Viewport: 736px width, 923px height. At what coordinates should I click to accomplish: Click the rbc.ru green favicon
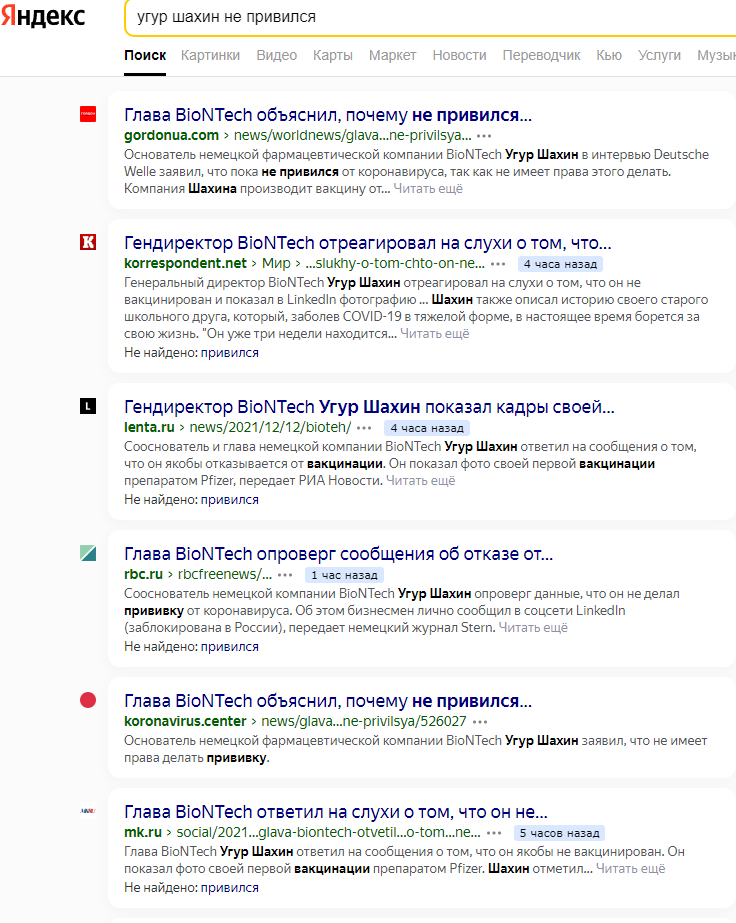[x=88, y=553]
